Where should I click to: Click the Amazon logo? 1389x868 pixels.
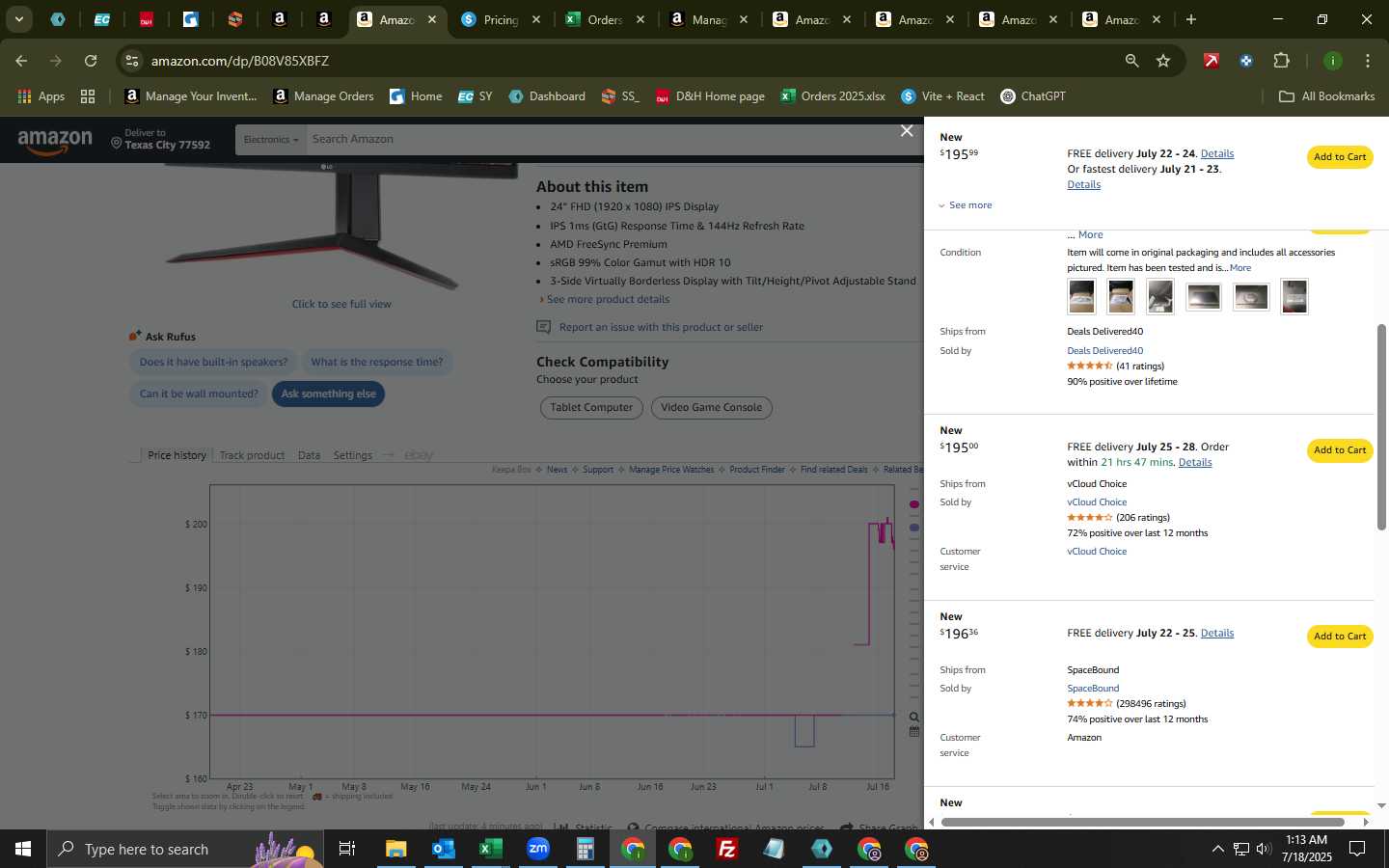click(55, 142)
